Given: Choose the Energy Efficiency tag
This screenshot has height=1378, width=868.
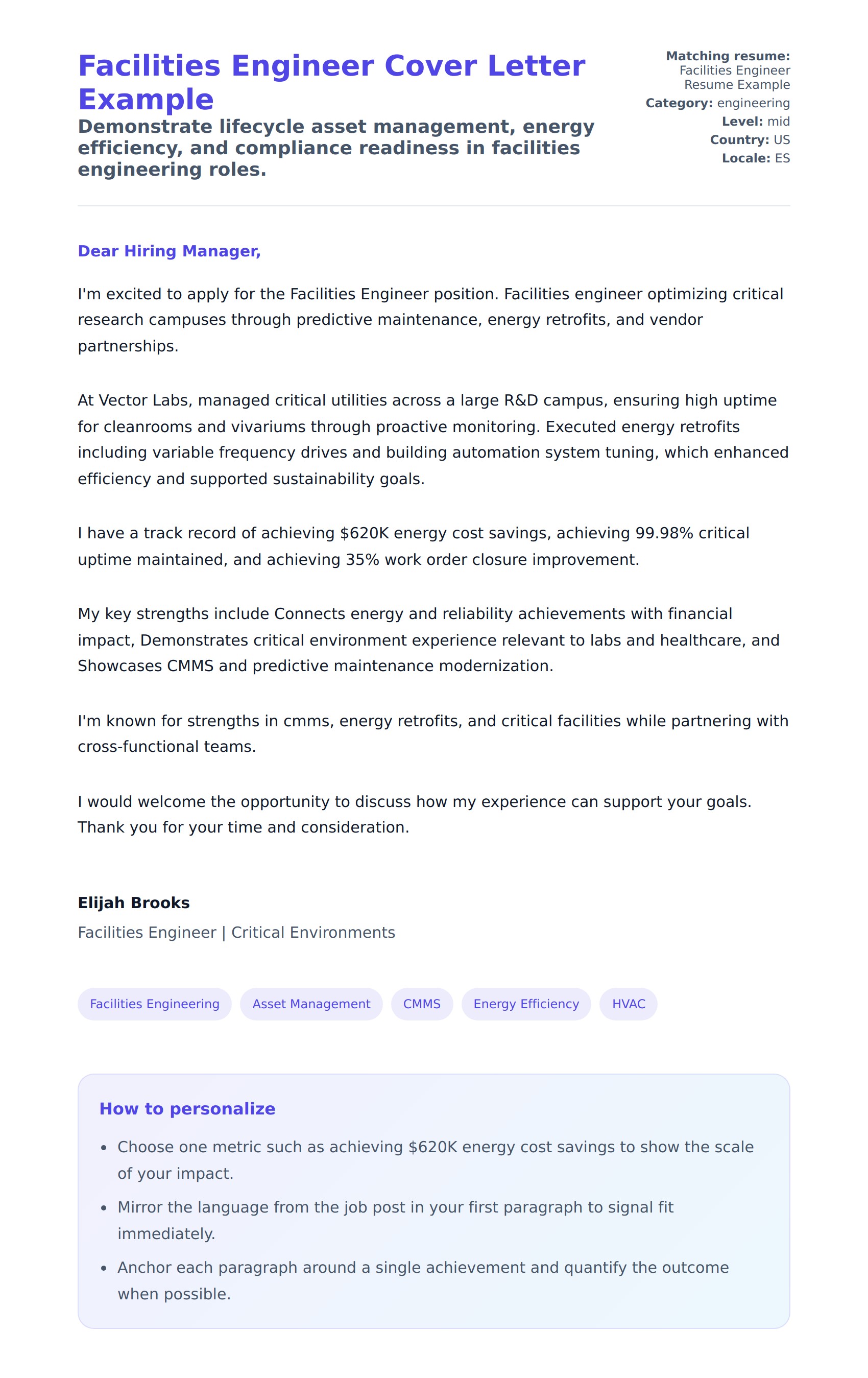Looking at the screenshot, I should point(526,1004).
